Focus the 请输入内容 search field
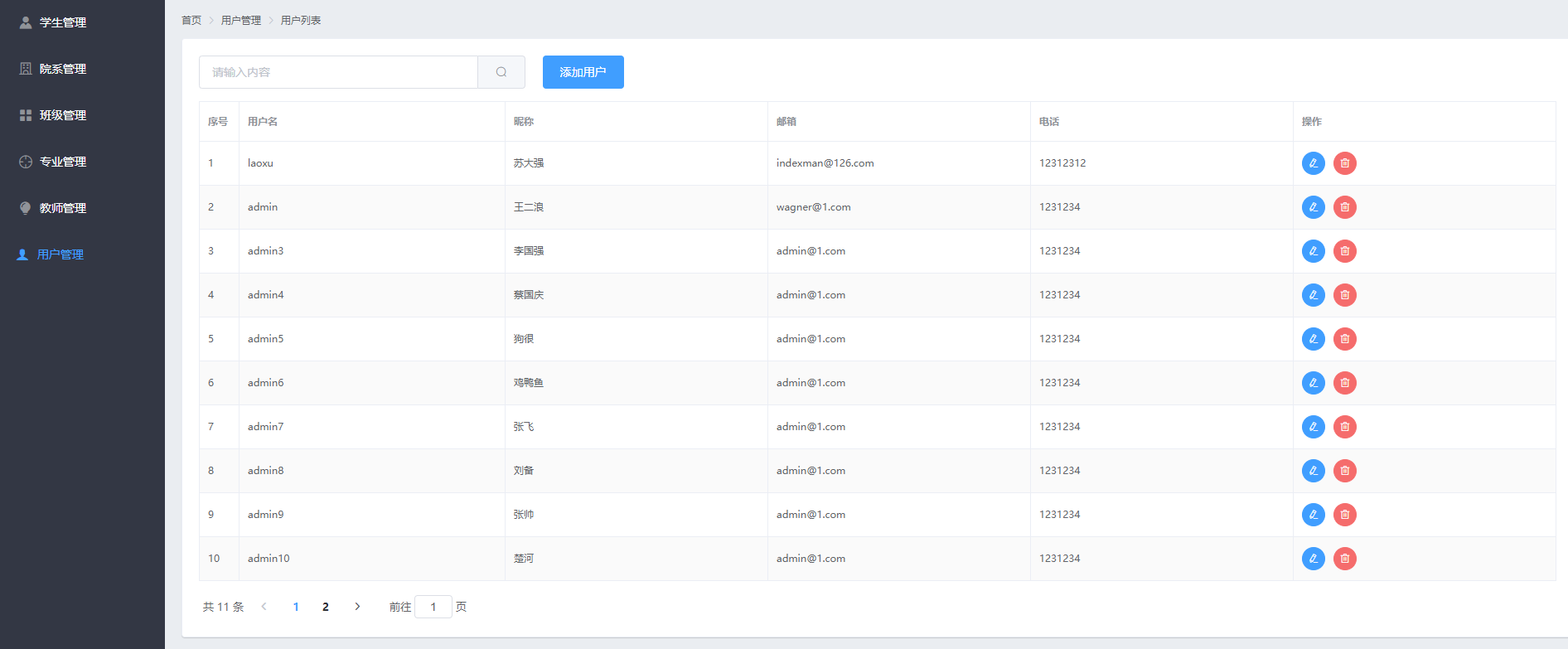The image size is (1568, 649). click(x=338, y=72)
